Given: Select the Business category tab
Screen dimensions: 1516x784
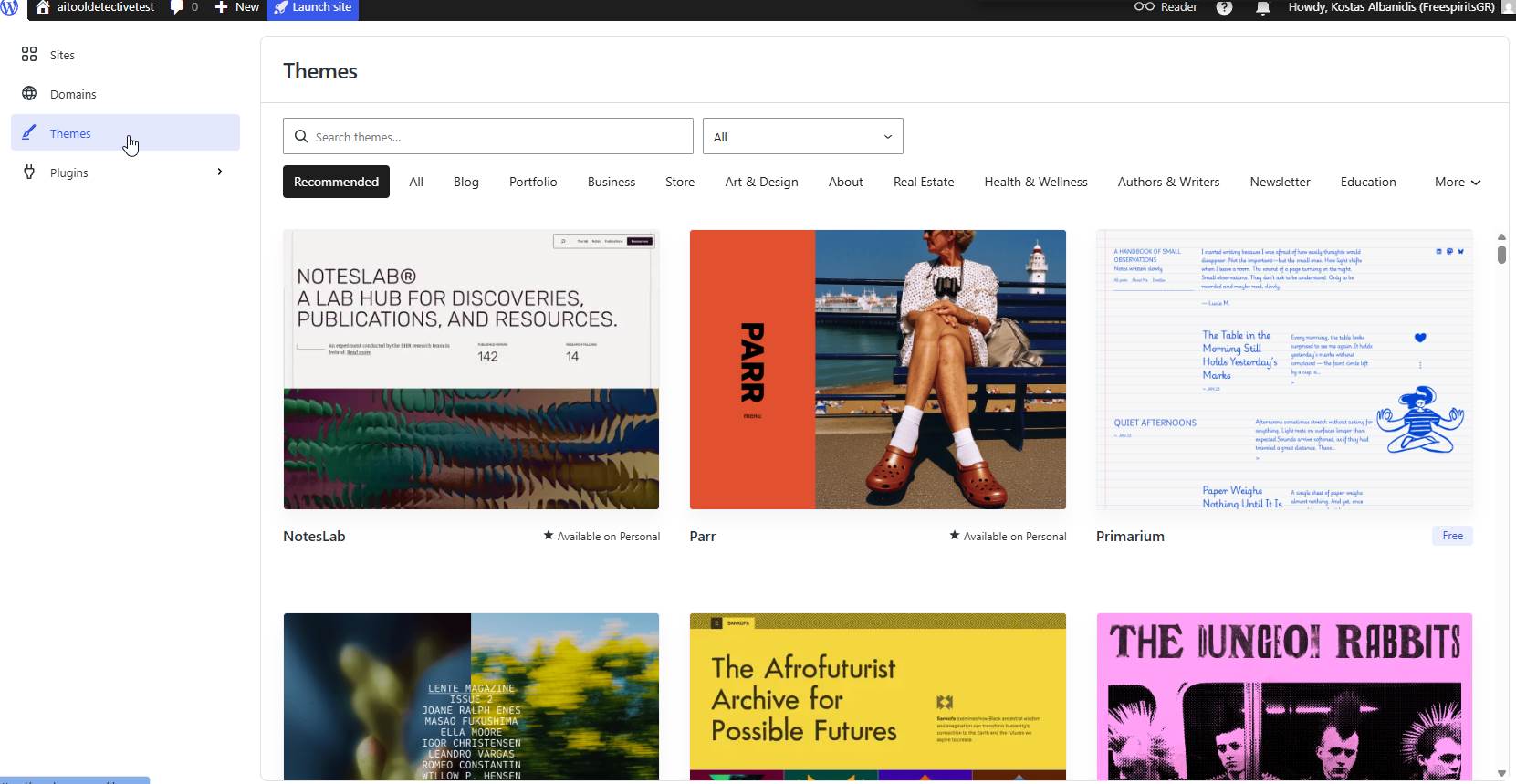Looking at the screenshot, I should 612,182.
